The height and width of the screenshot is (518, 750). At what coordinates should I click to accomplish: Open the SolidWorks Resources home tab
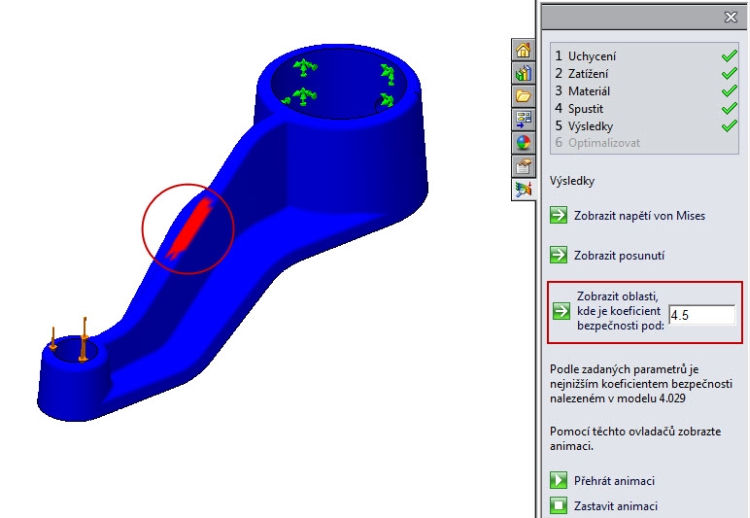pyautogui.click(x=523, y=50)
